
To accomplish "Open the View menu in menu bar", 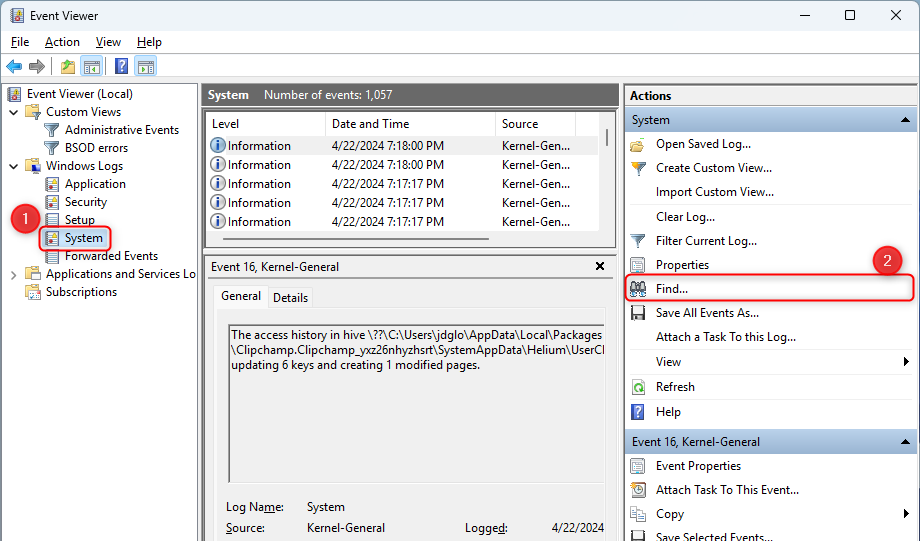I will point(108,42).
